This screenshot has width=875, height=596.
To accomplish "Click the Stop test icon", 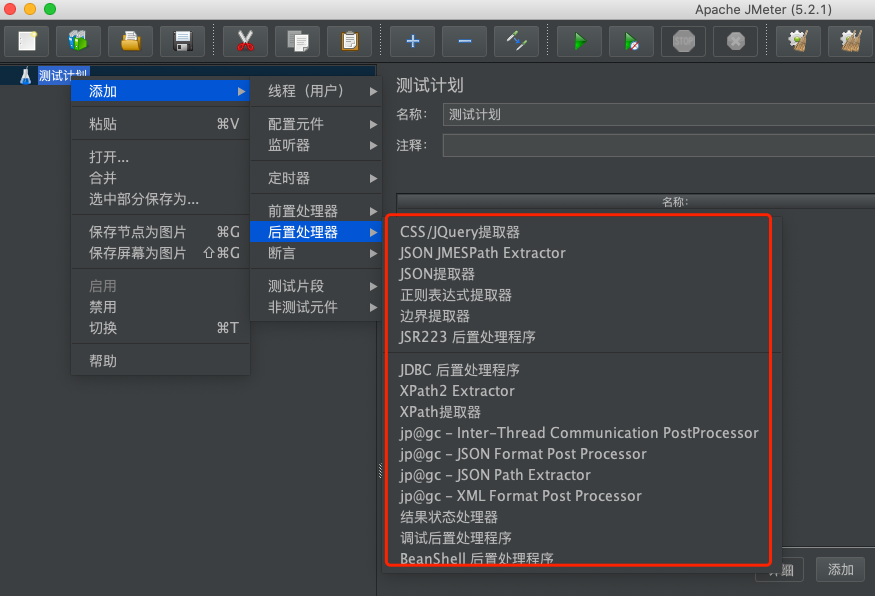I will pyautogui.click(x=684, y=41).
